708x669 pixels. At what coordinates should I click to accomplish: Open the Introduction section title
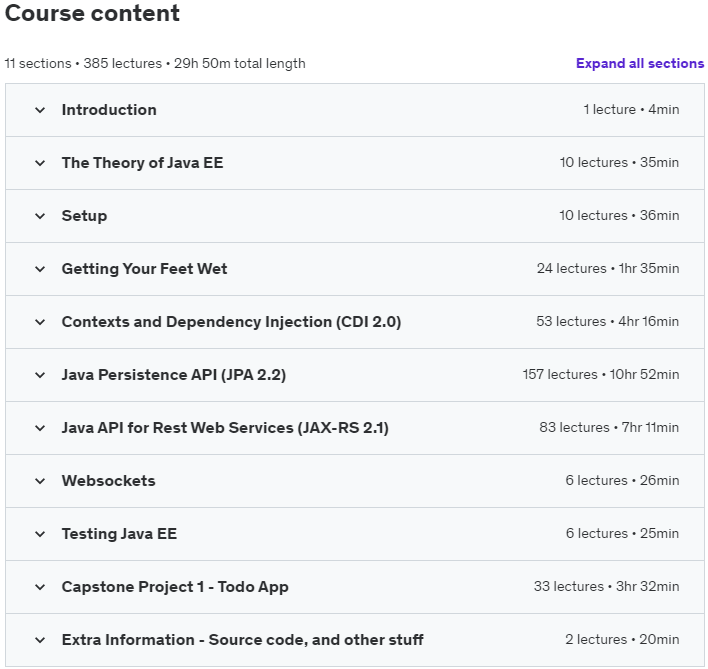pos(109,110)
